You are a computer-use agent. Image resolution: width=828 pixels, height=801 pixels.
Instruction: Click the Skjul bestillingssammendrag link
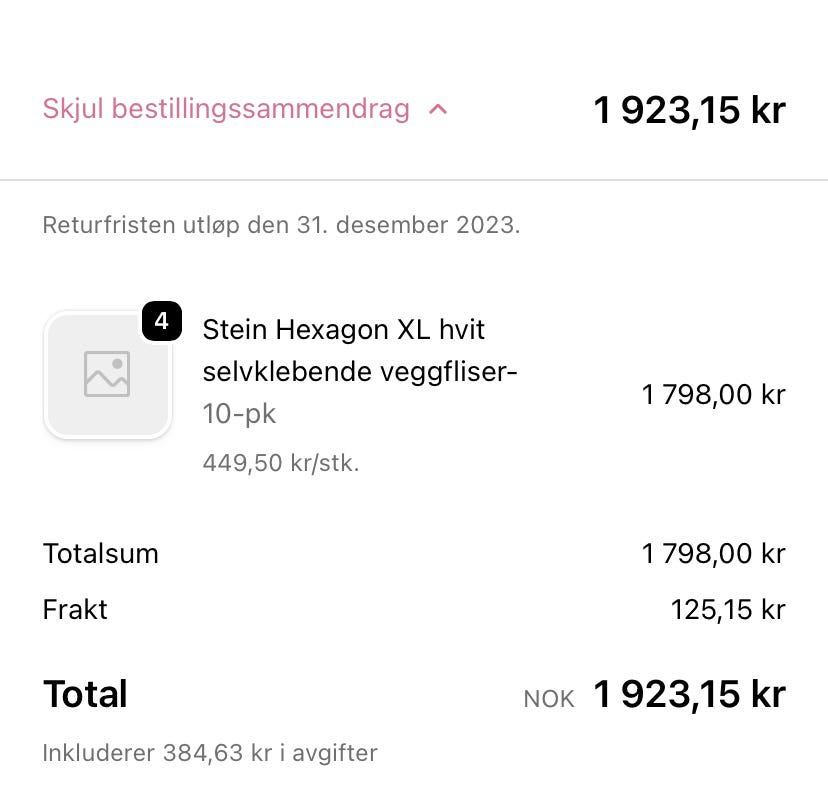pyautogui.click(x=226, y=109)
